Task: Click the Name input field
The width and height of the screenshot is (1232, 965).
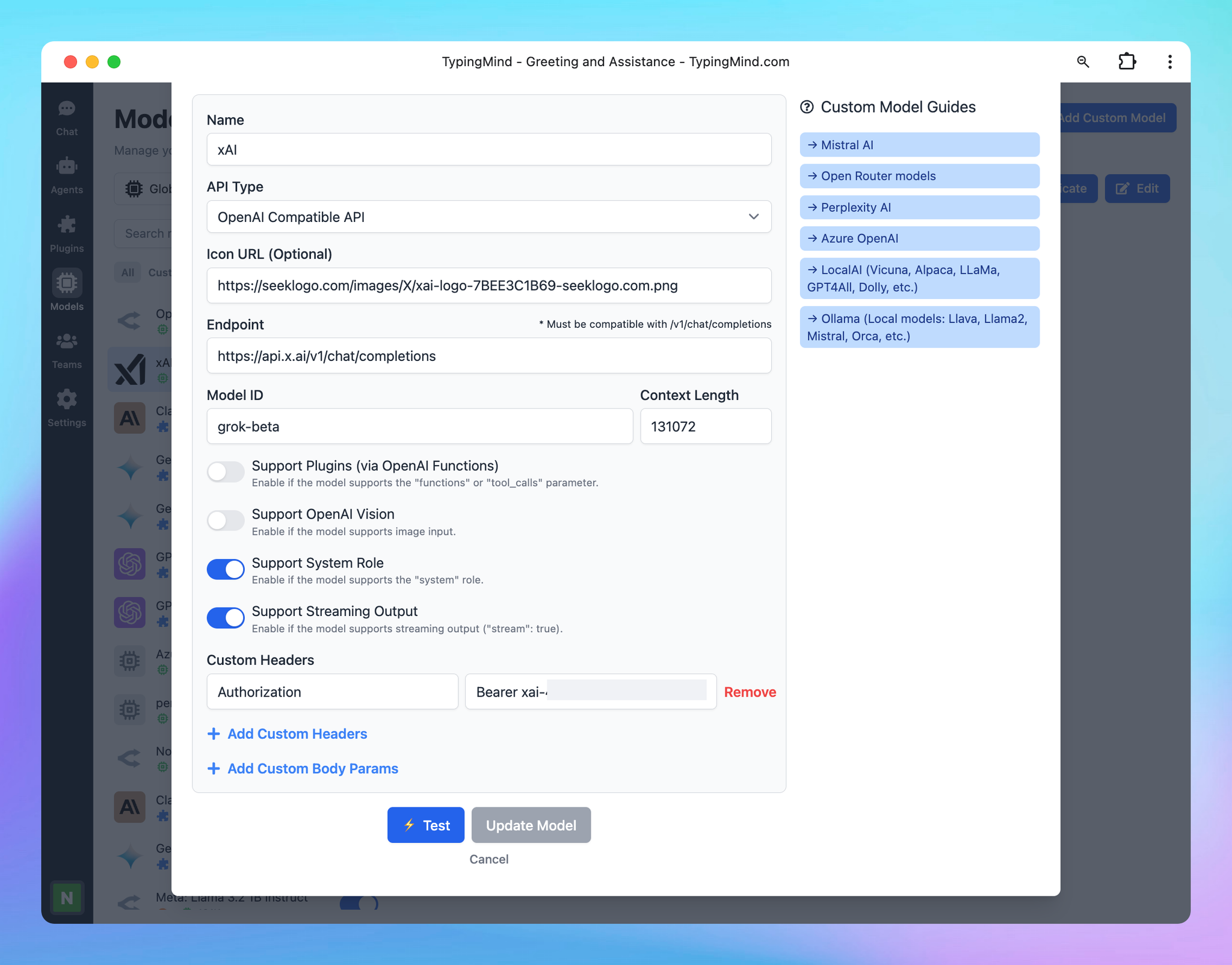Action: [x=489, y=149]
